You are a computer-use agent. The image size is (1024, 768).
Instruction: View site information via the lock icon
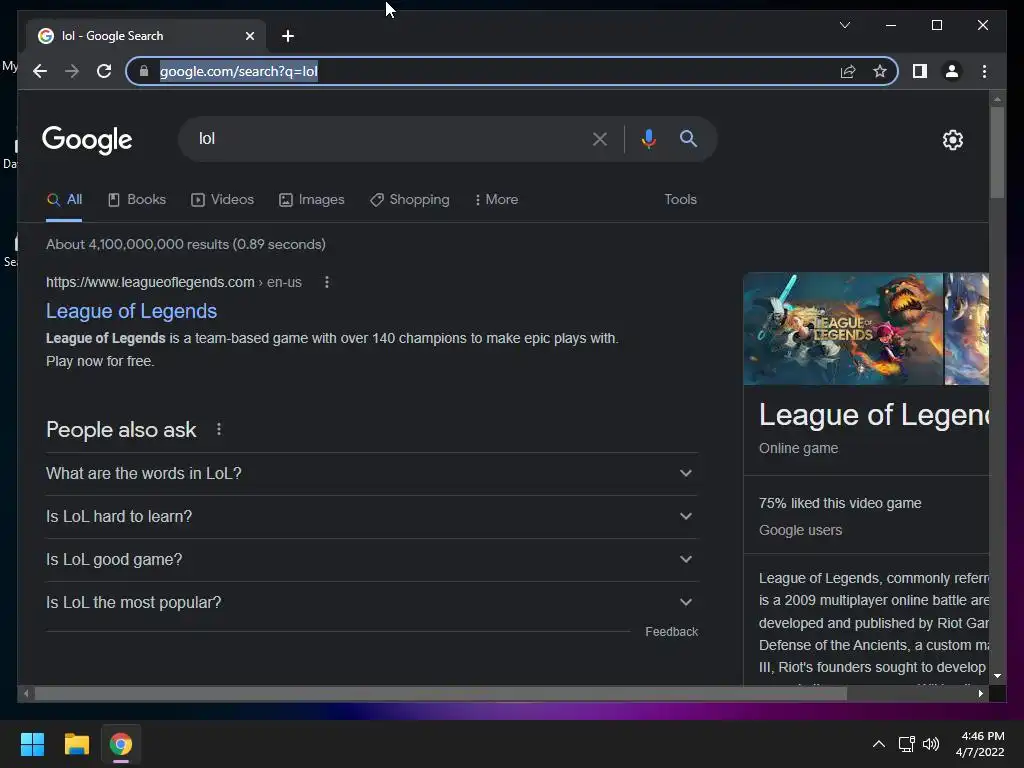click(x=144, y=71)
